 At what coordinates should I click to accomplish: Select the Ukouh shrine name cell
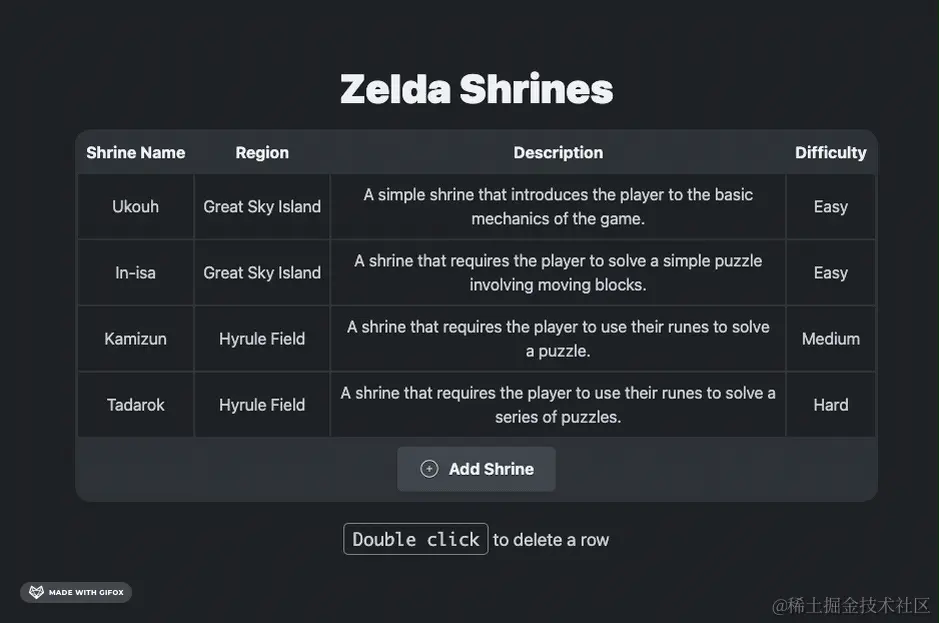pyautogui.click(x=135, y=207)
